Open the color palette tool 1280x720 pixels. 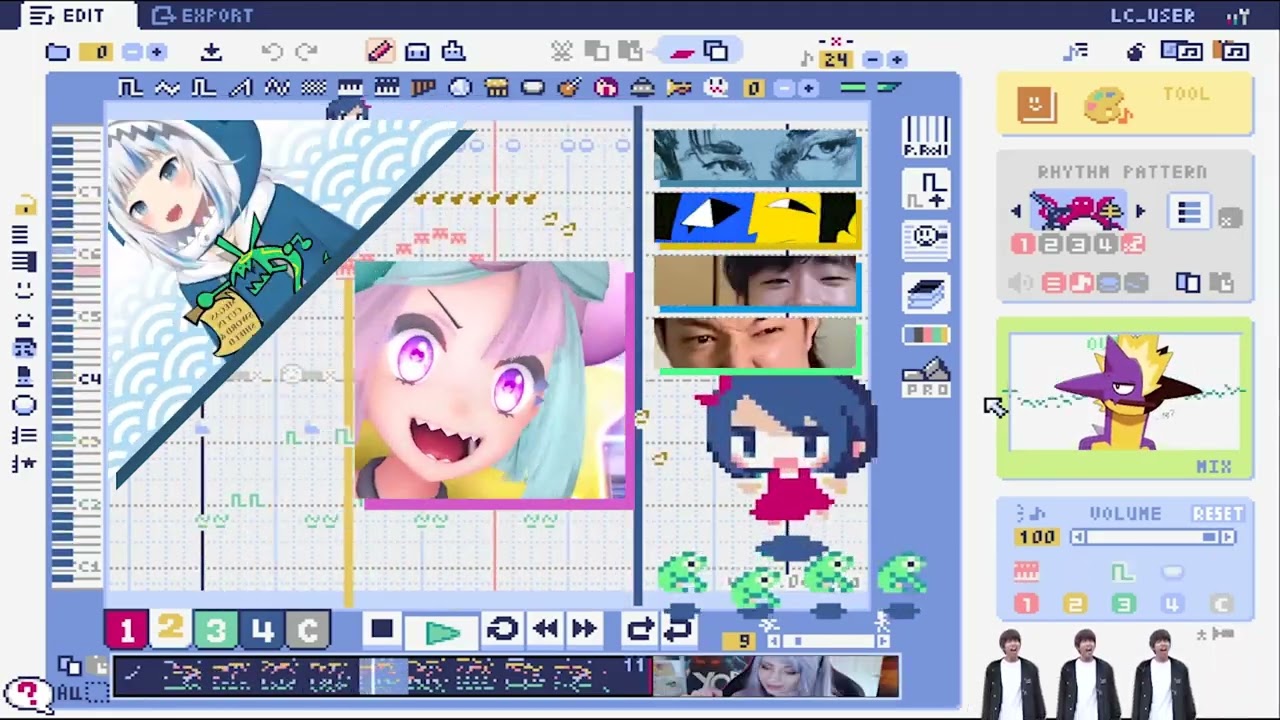click(1106, 105)
